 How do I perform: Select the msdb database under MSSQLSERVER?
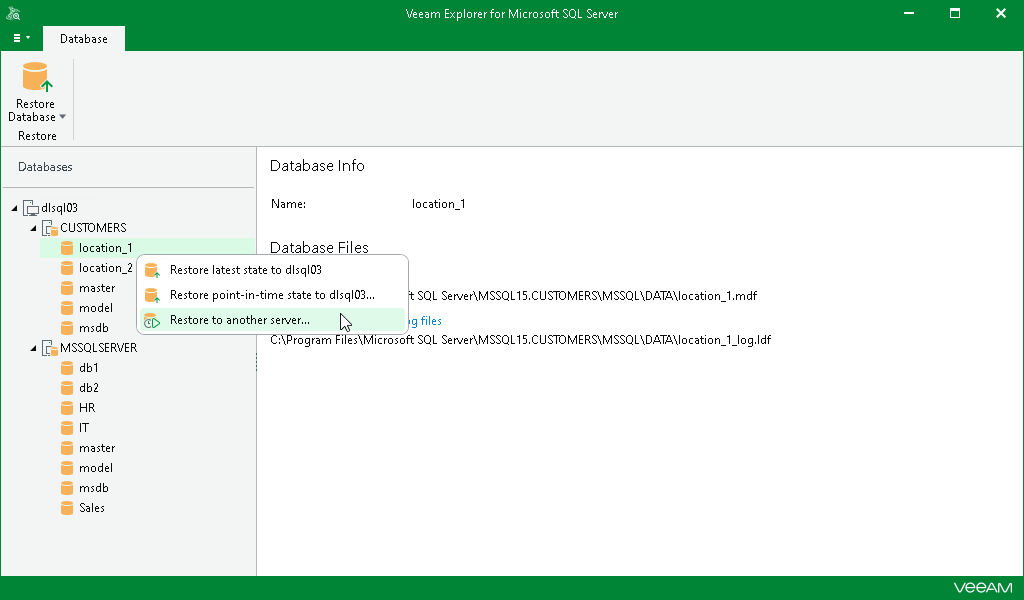pos(93,488)
